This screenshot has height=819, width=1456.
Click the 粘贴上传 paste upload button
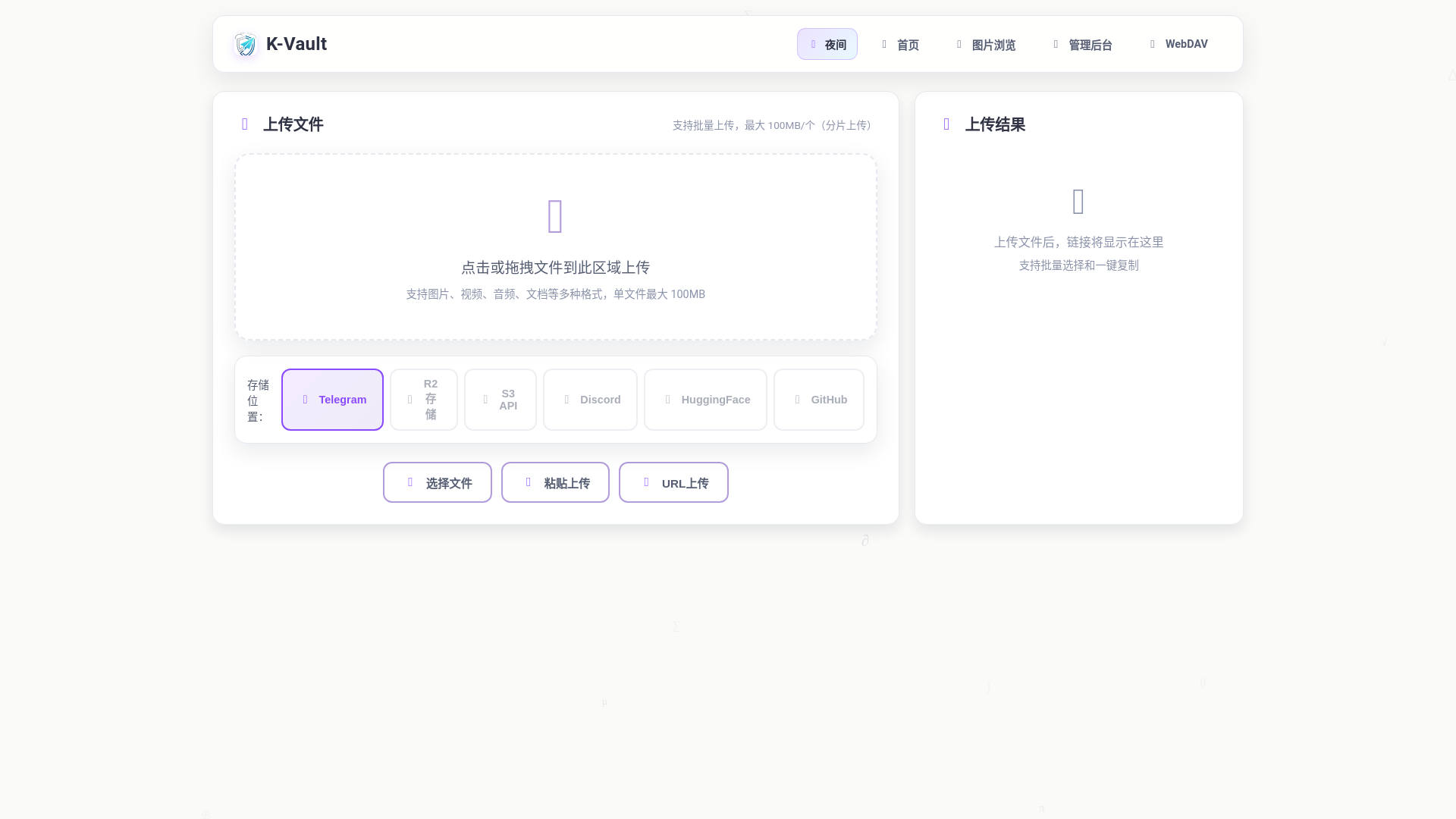click(x=555, y=482)
